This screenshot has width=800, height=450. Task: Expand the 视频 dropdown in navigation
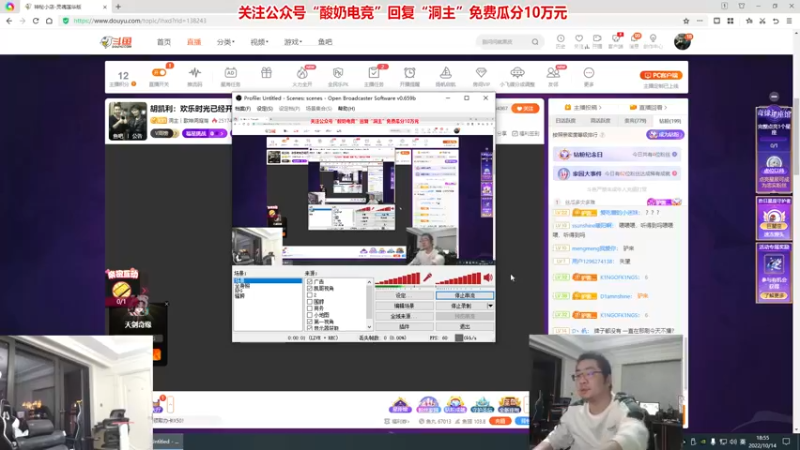click(259, 42)
